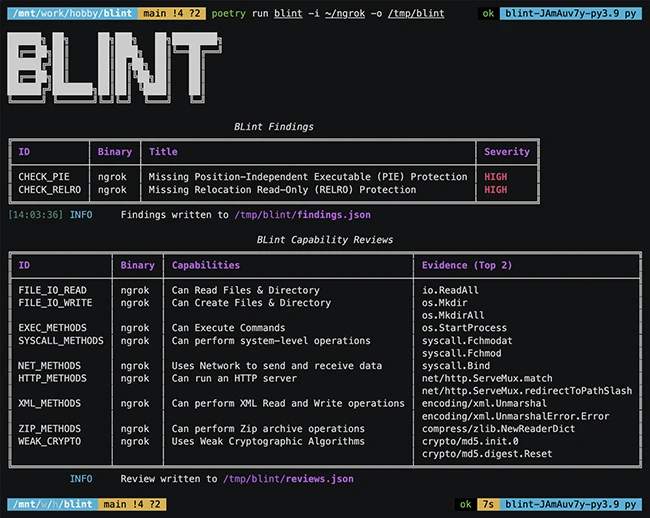Click the 'Evidence (Top 2)' column header
650x518 pixels.
point(467,265)
